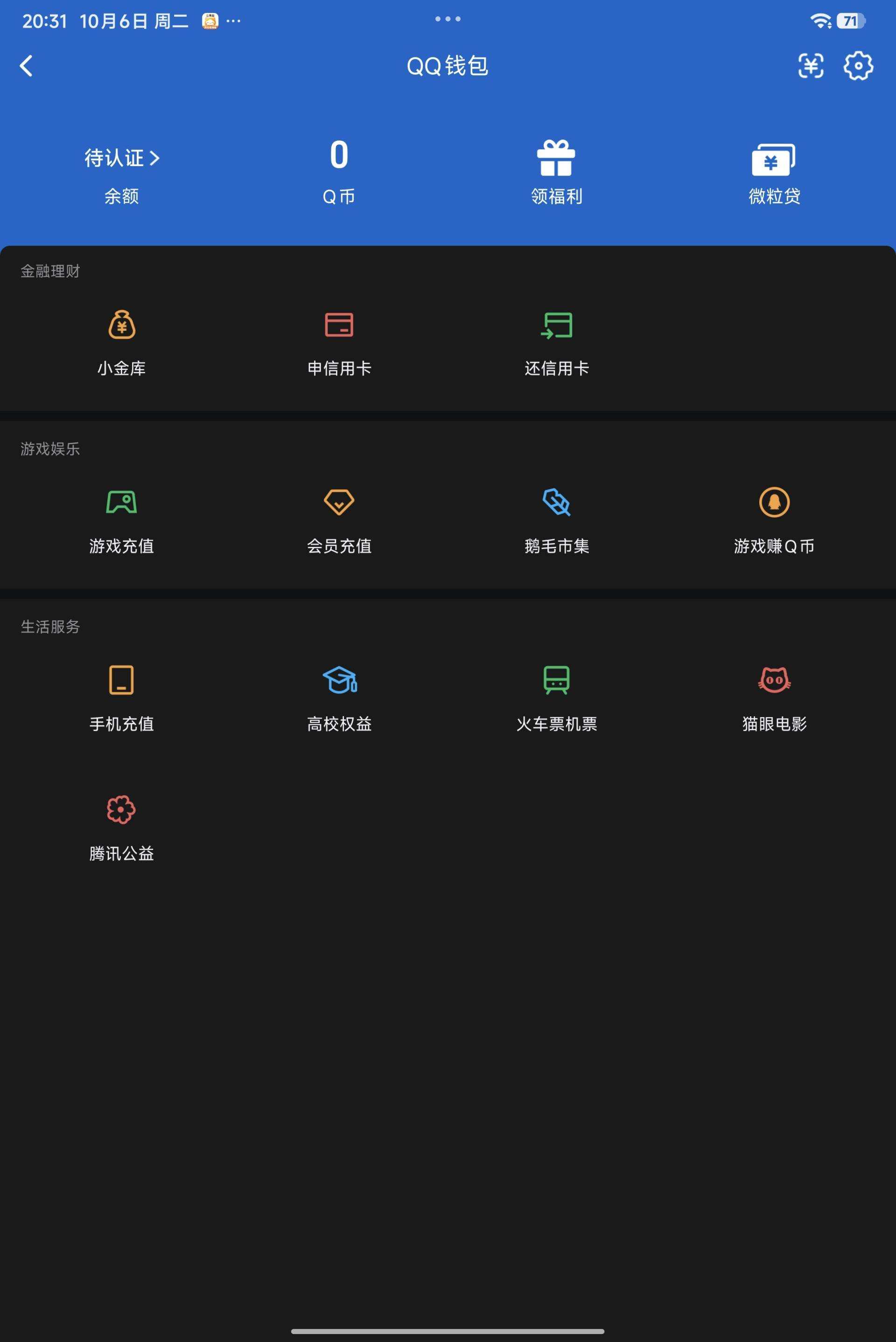Open 腾讯公益 flower icon

click(x=121, y=810)
